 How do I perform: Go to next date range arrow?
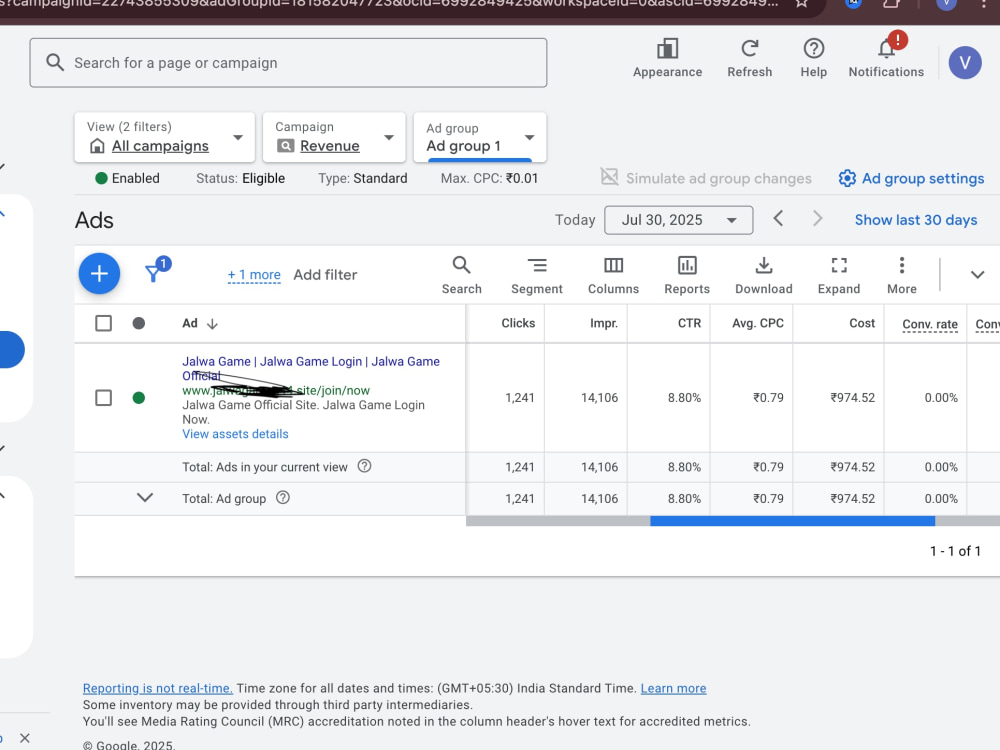pyautogui.click(x=817, y=219)
